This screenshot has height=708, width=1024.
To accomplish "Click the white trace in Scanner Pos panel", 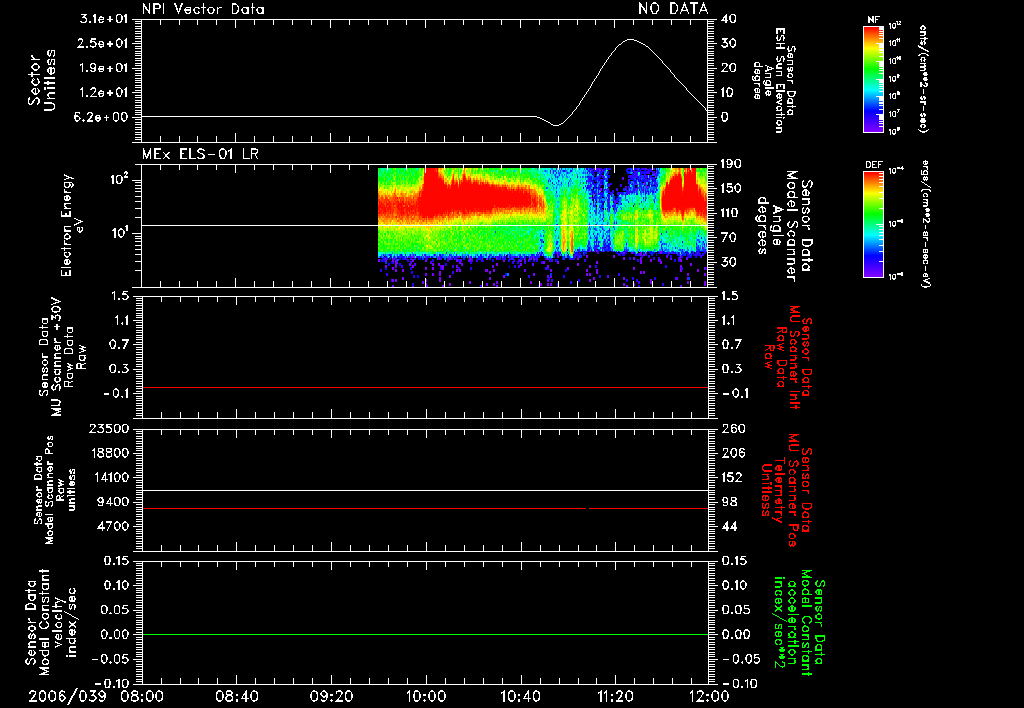I will [425, 490].
